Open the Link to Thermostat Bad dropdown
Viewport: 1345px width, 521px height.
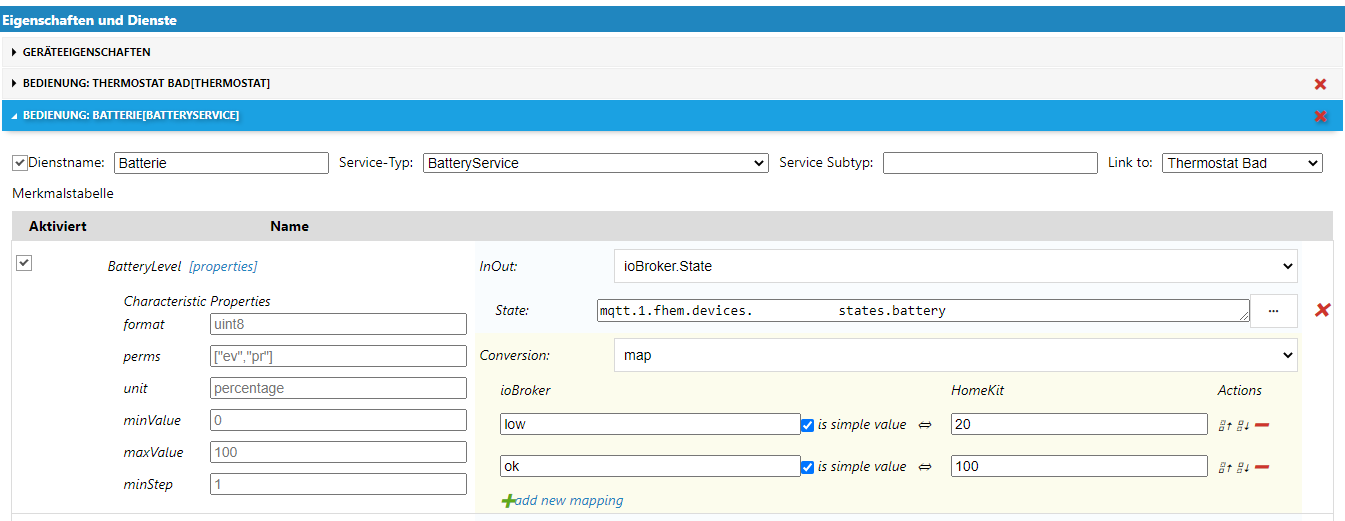coord(1242,163)
